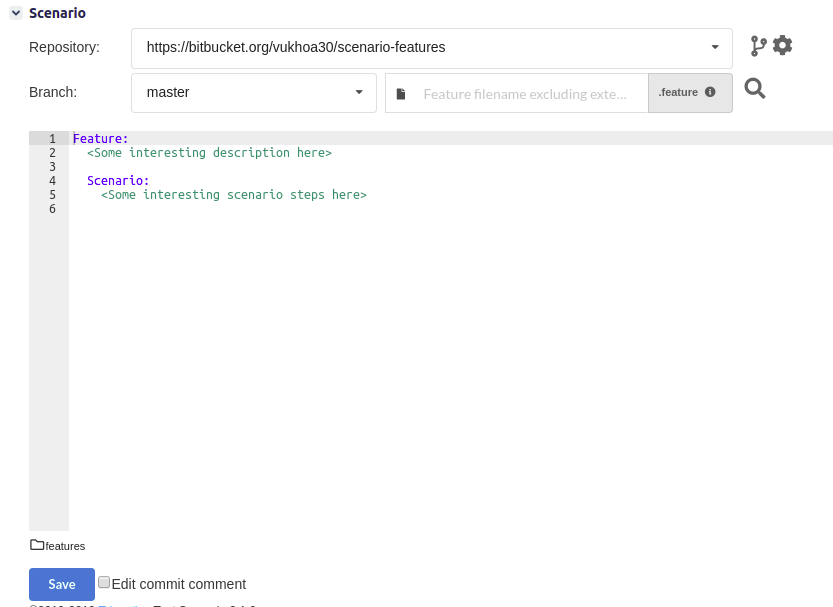Click the magnifier search icon
This screenshot has width=833, height=607.
[755, 90]
